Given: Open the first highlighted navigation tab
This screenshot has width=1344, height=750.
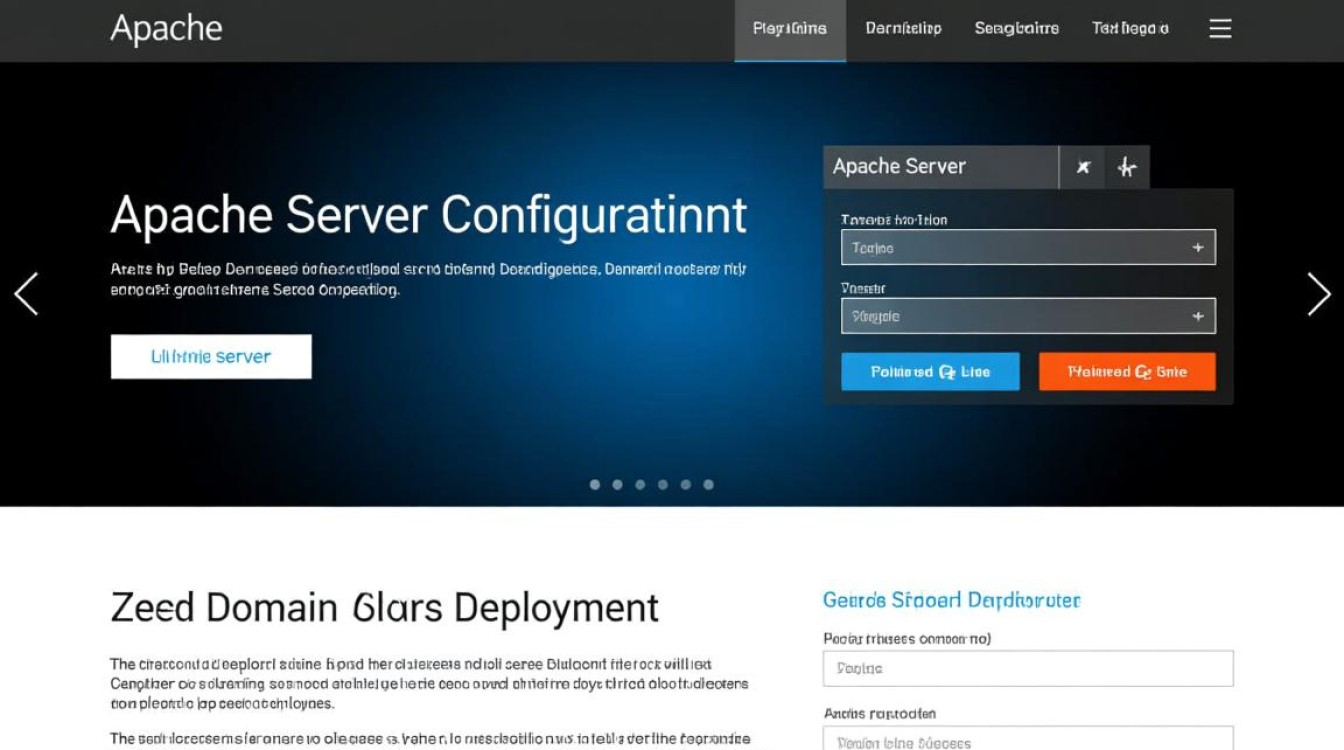Looking at the screenshot, I should point(789,29).
